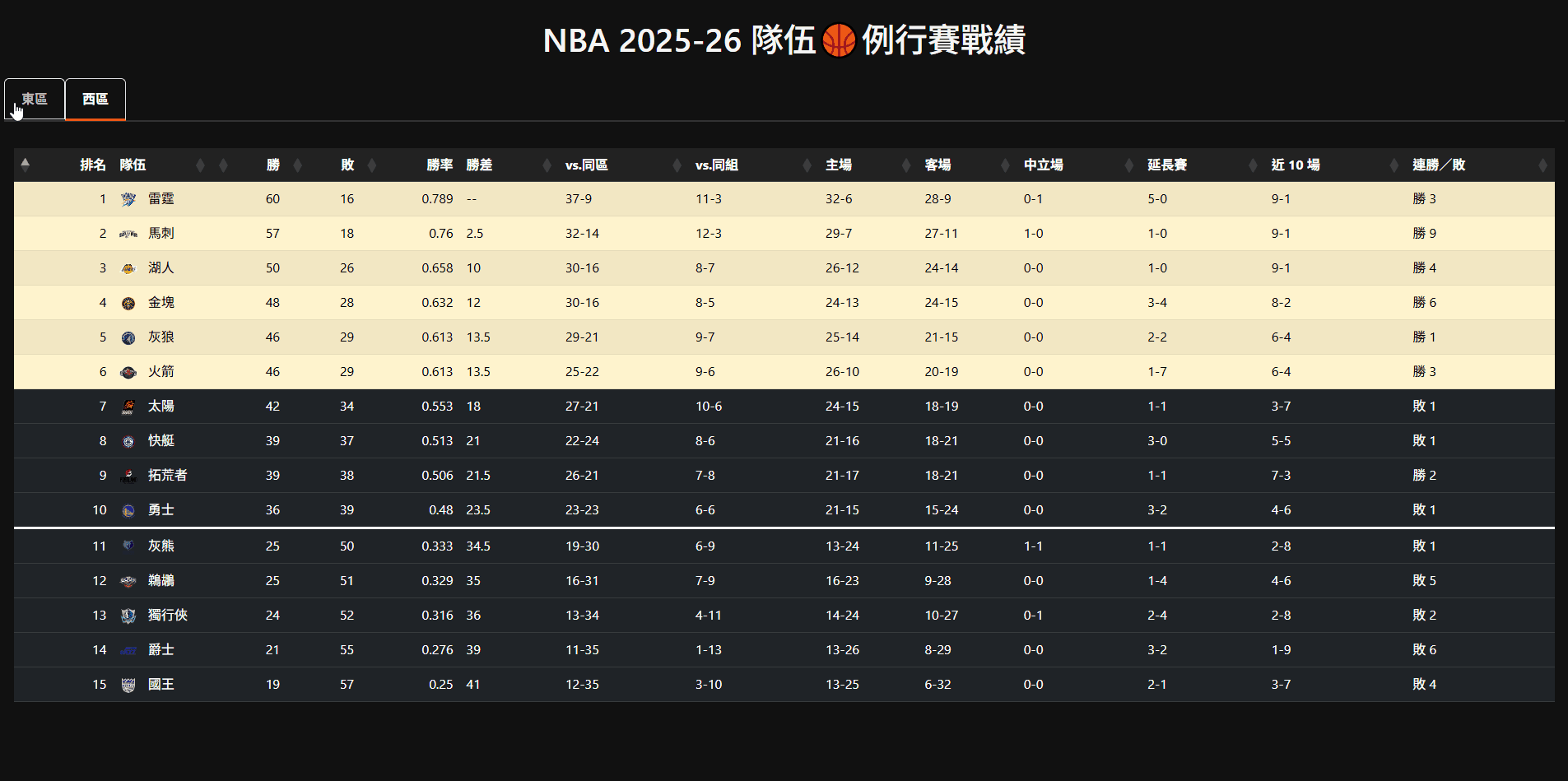Viewport: 1568px width, 781px height.
Task: Click team name 湖人
Action: 161,267
